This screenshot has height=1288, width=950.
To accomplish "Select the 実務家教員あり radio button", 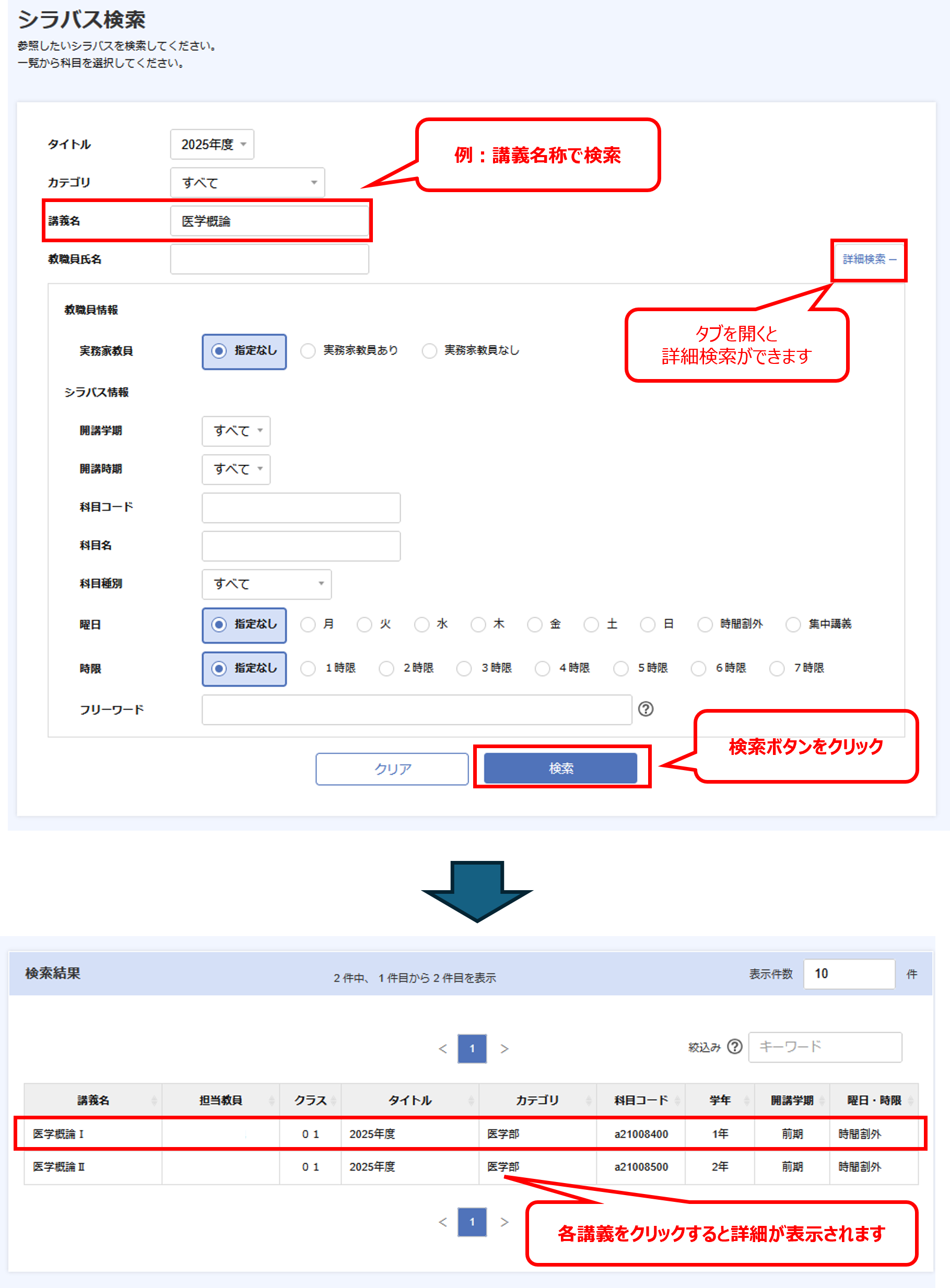I will click(308, 351).
